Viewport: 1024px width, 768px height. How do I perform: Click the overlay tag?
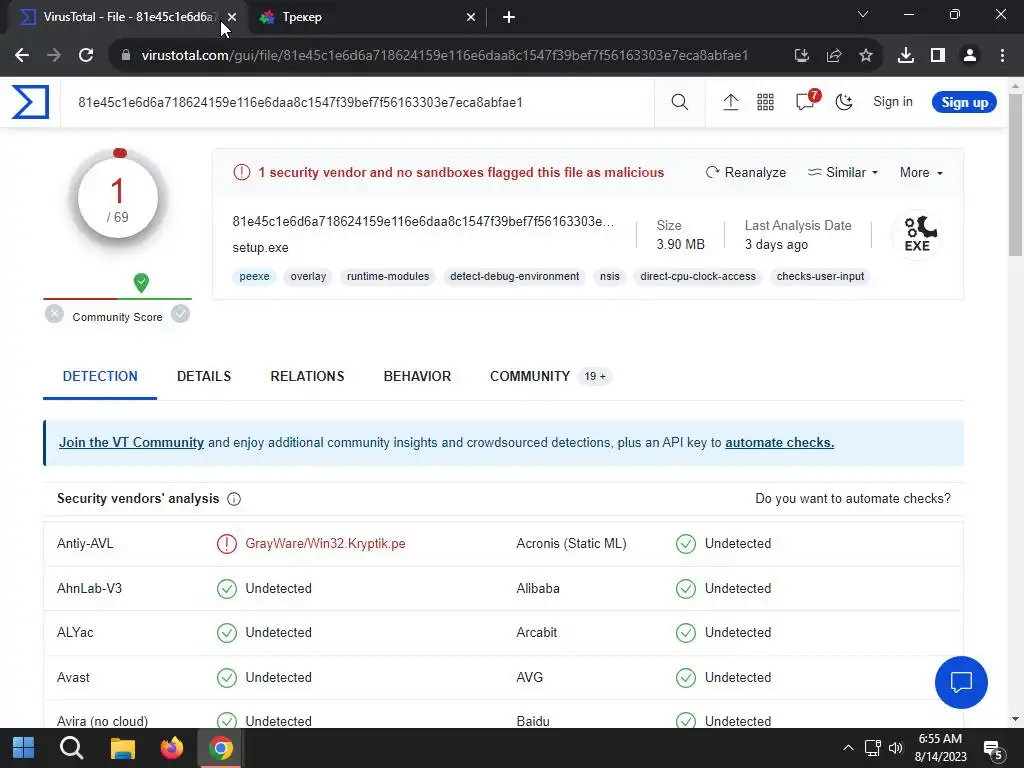coord(308,276)
